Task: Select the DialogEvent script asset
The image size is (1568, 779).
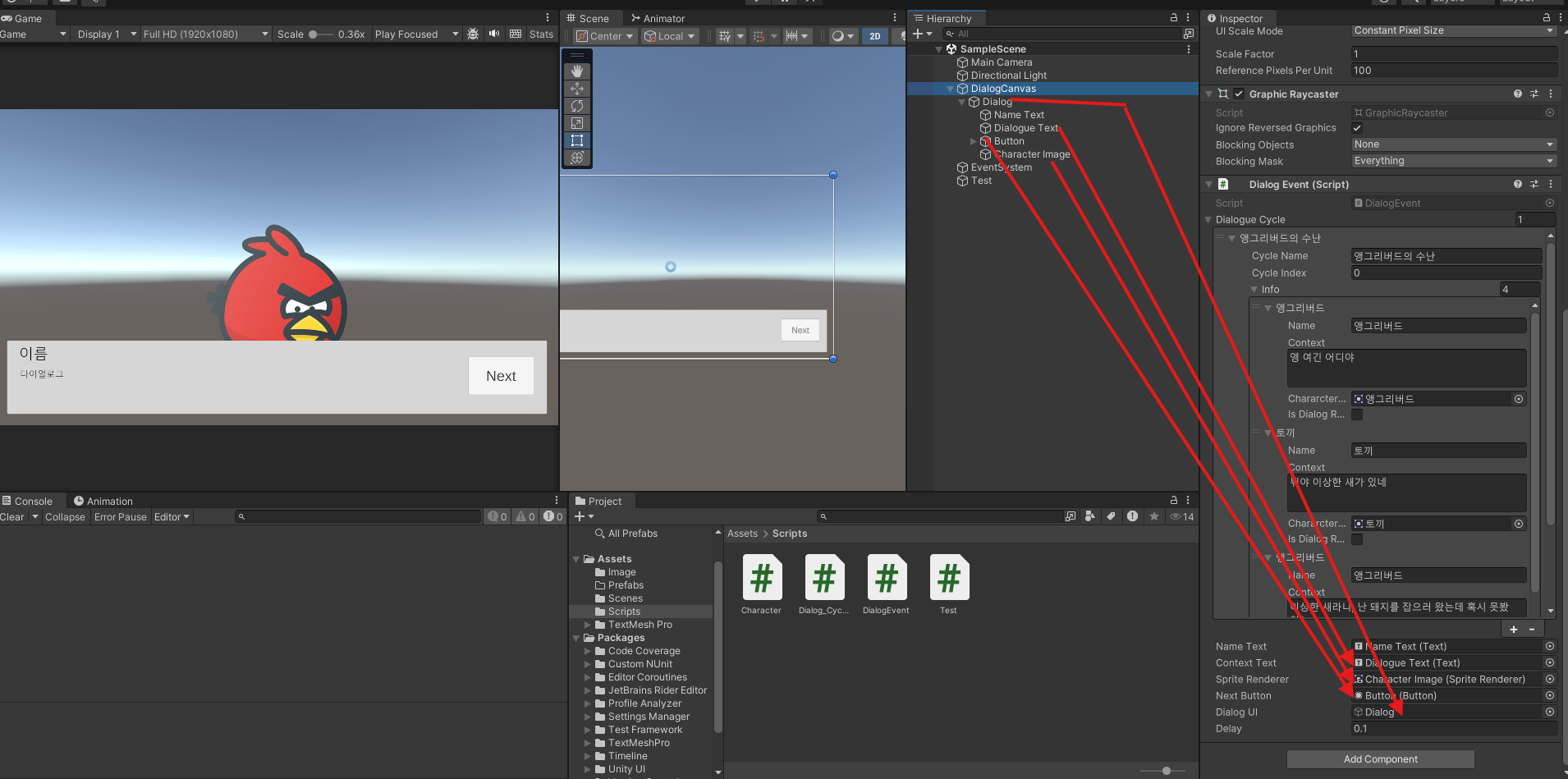Action: 886,584
